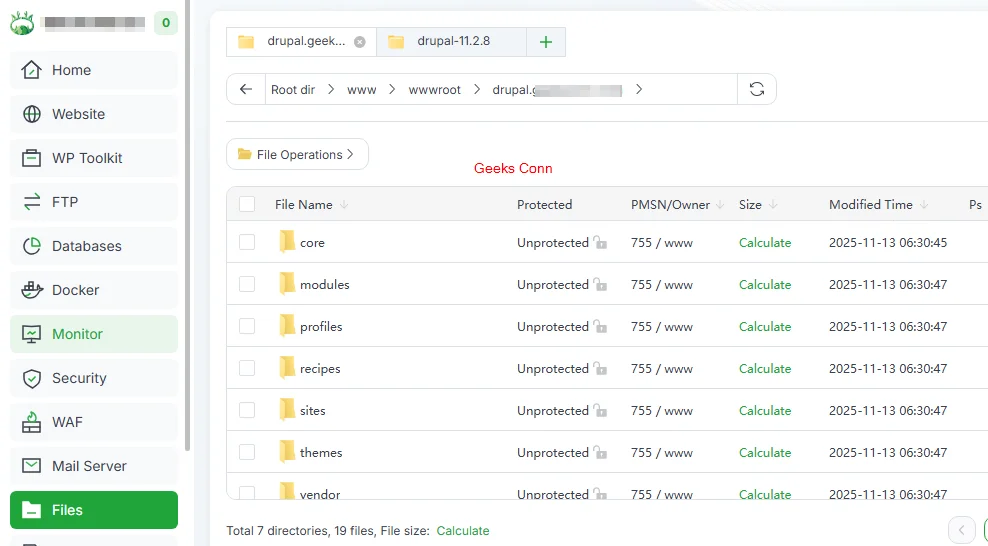
Task: Click the back arrow in path bar
Action: click(246, 89)
